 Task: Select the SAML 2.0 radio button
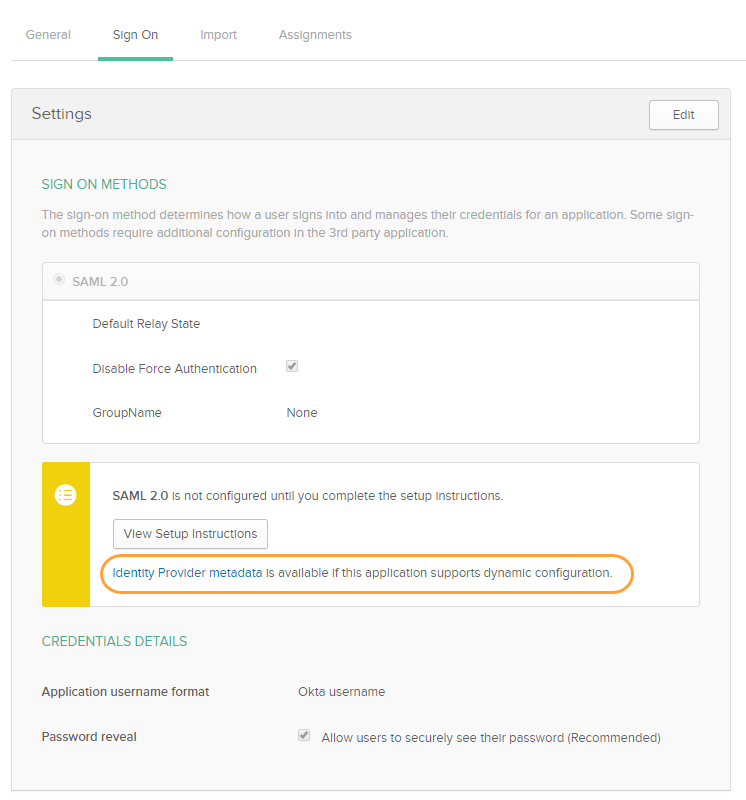pos(59,280)
